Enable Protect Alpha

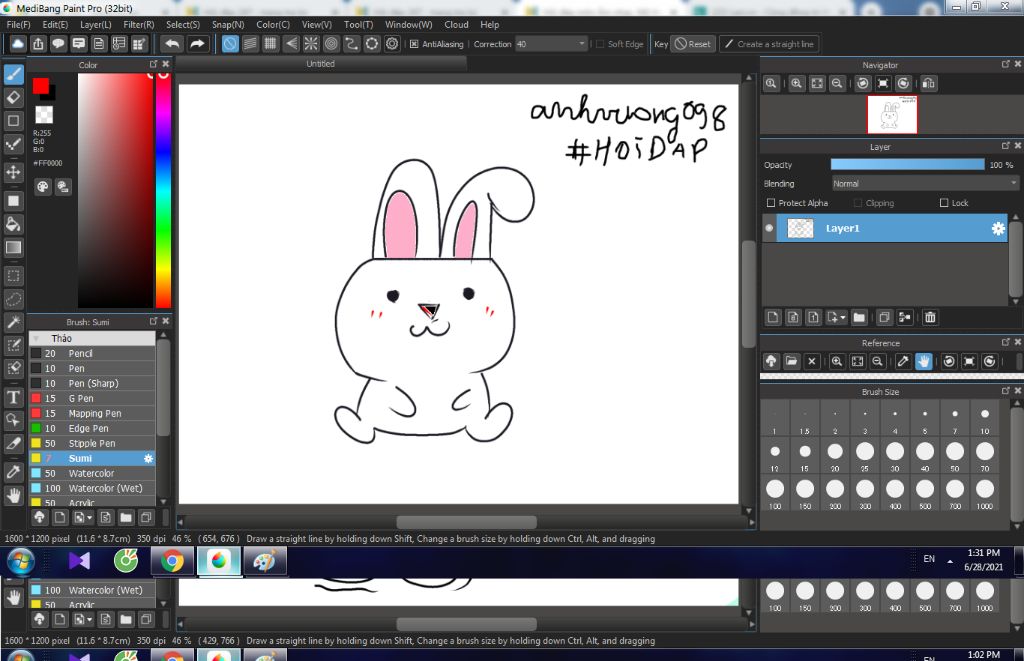coord(771,203)
